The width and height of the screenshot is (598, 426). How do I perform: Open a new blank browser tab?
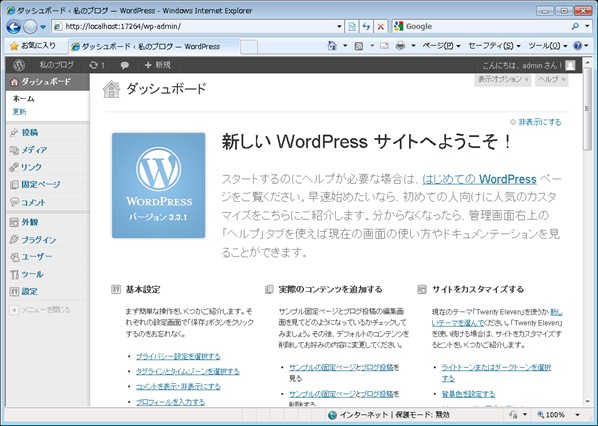[x=249, y=47]
